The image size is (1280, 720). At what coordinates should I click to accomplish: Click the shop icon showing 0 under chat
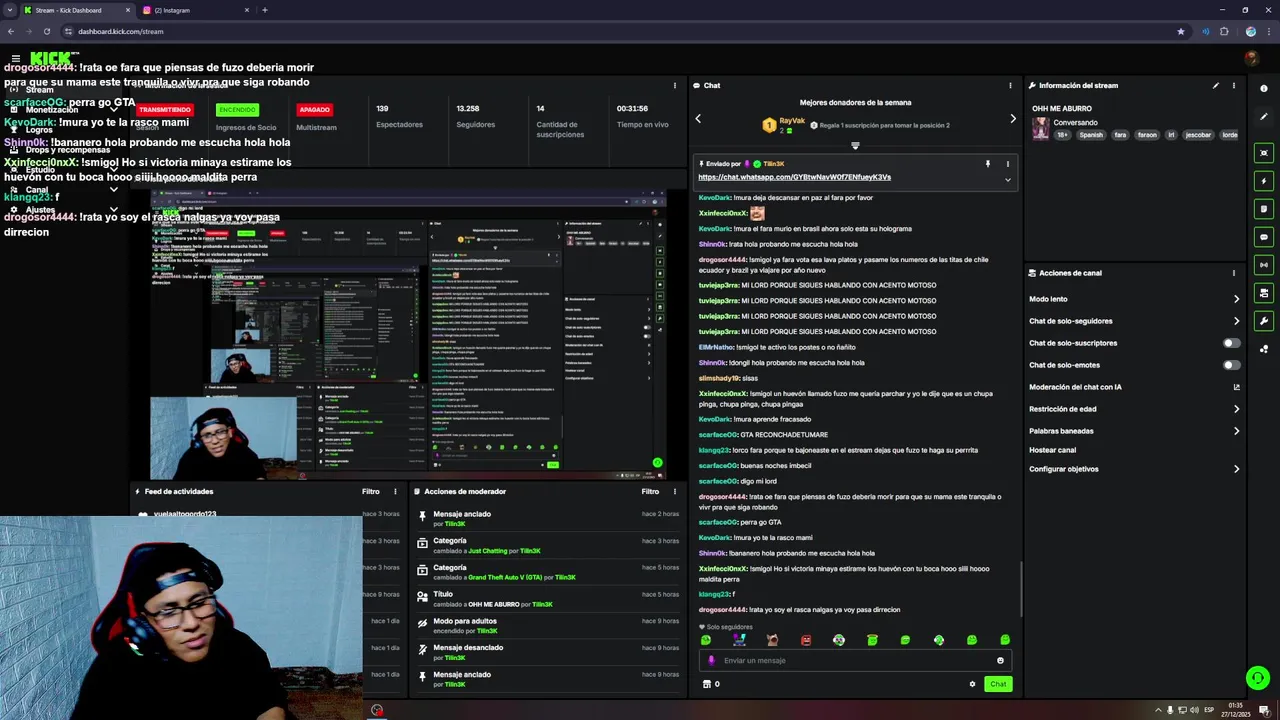tap(711, 684)
